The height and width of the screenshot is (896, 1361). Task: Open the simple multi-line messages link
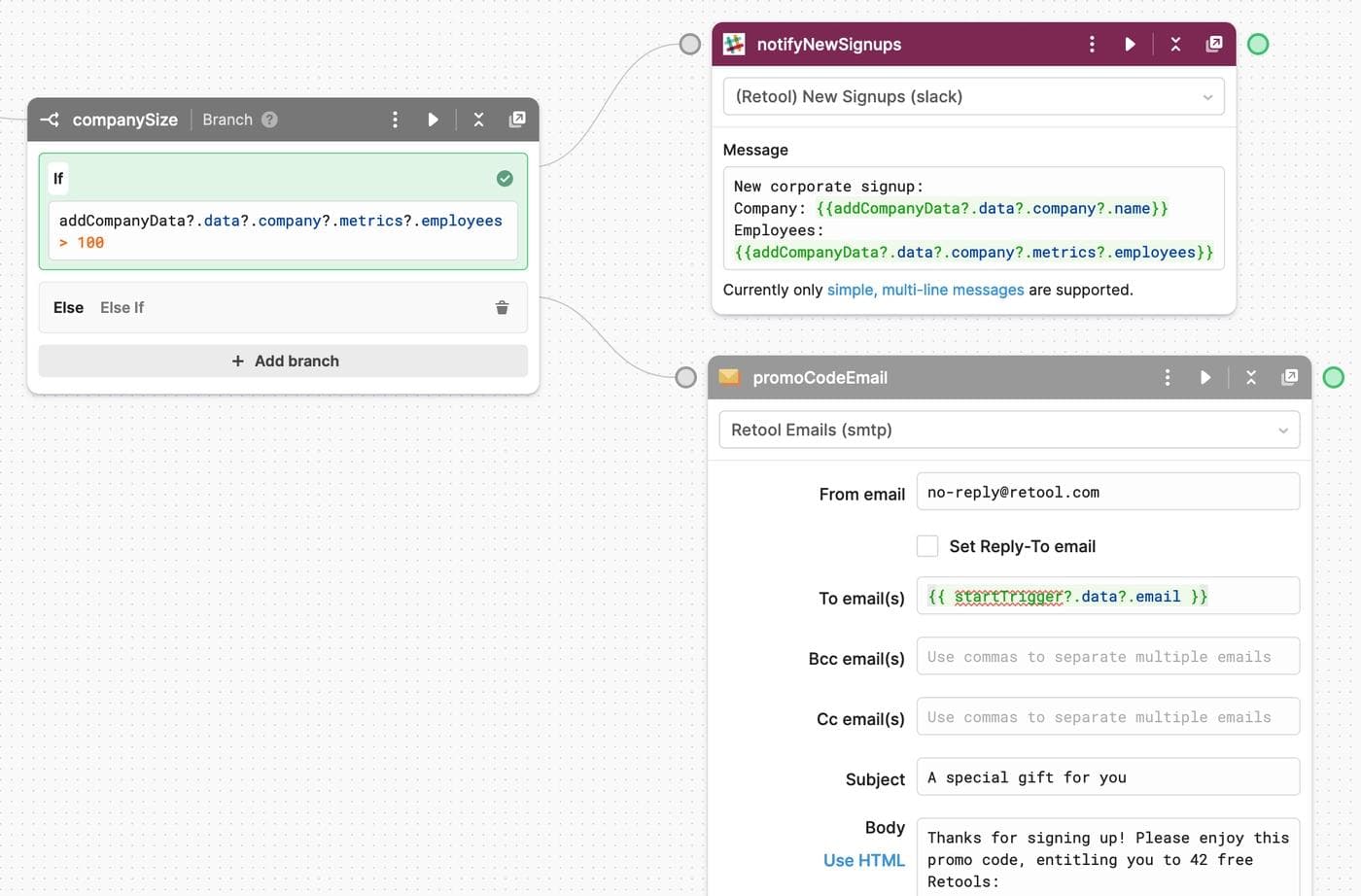925,289
